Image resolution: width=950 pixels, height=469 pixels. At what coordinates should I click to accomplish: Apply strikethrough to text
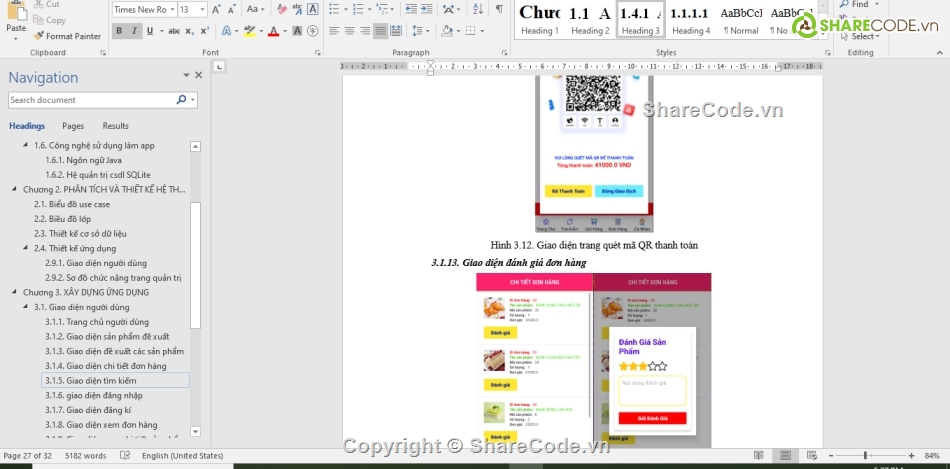(x=173, y=31)
